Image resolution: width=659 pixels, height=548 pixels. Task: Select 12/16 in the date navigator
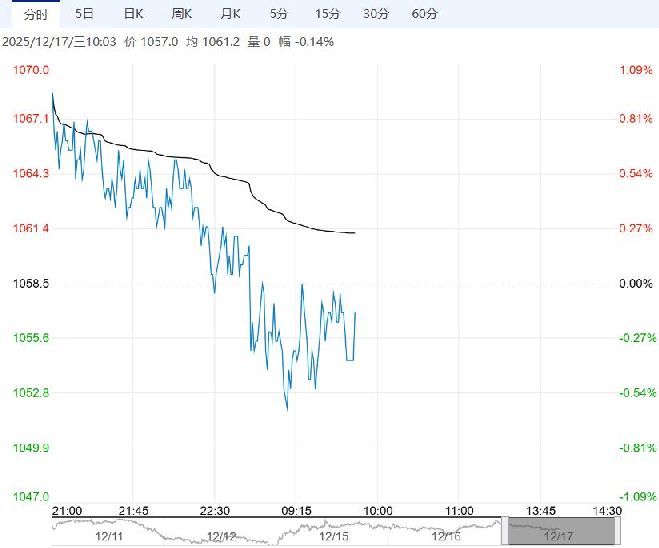[445, 536]
